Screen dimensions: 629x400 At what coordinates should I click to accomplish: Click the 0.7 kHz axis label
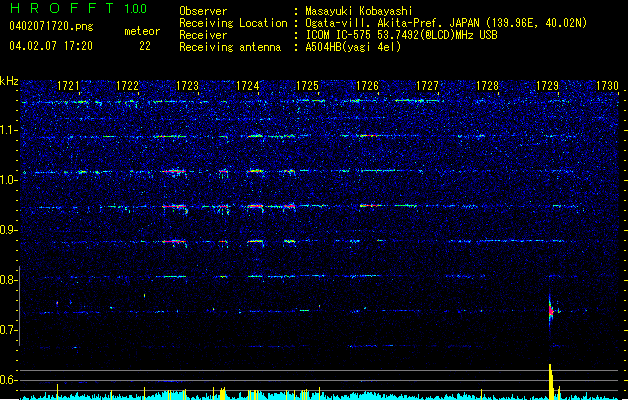(x=9, y=330)
